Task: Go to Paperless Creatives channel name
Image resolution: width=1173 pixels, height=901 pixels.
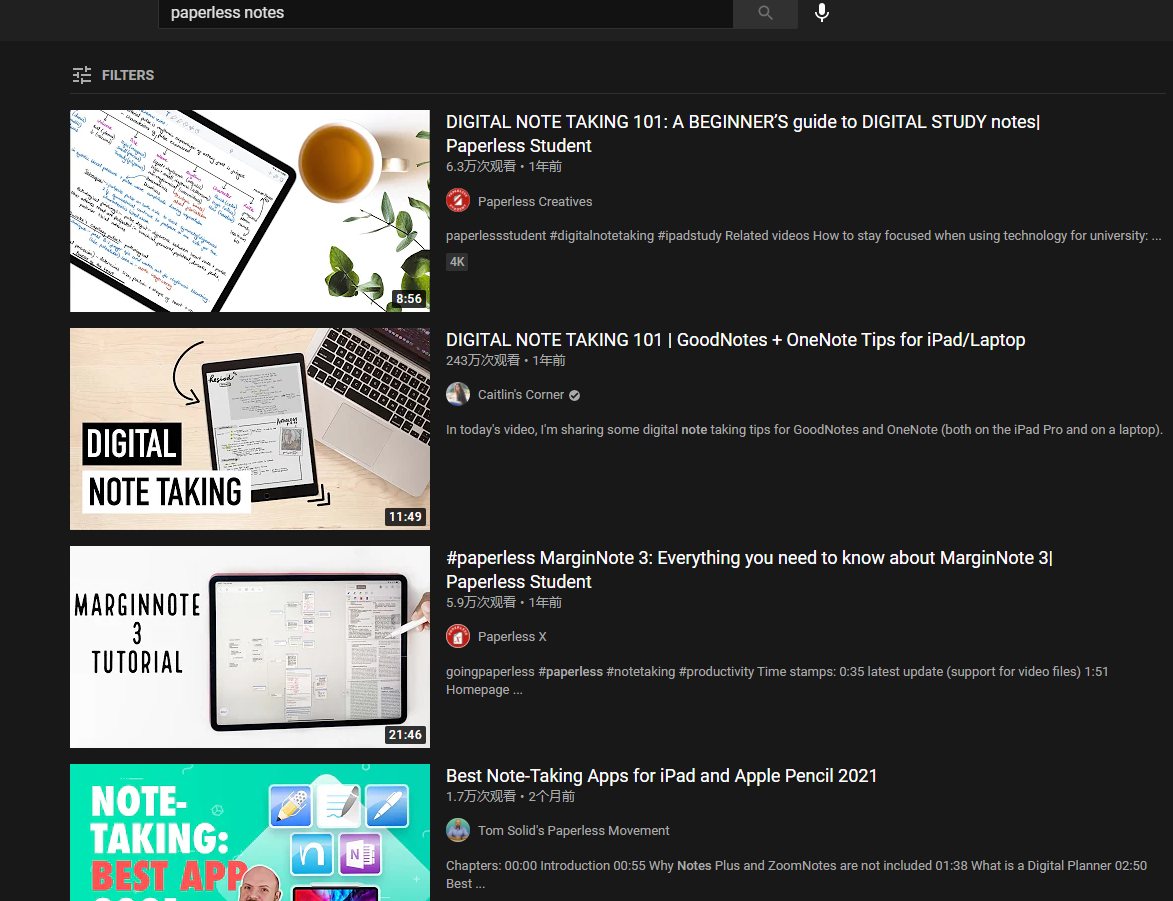Action: coord(535,202)
